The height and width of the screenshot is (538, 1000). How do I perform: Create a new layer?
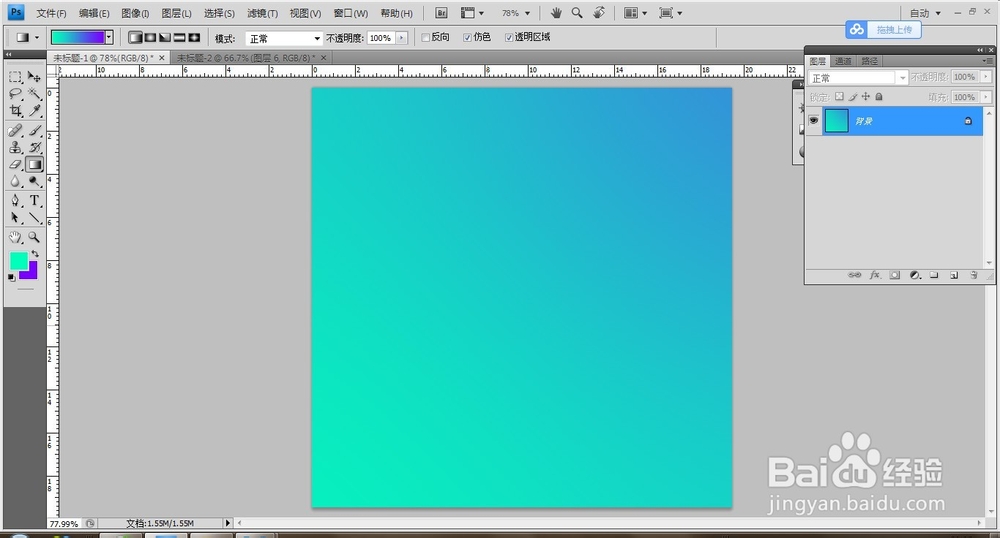pos(953,275)
